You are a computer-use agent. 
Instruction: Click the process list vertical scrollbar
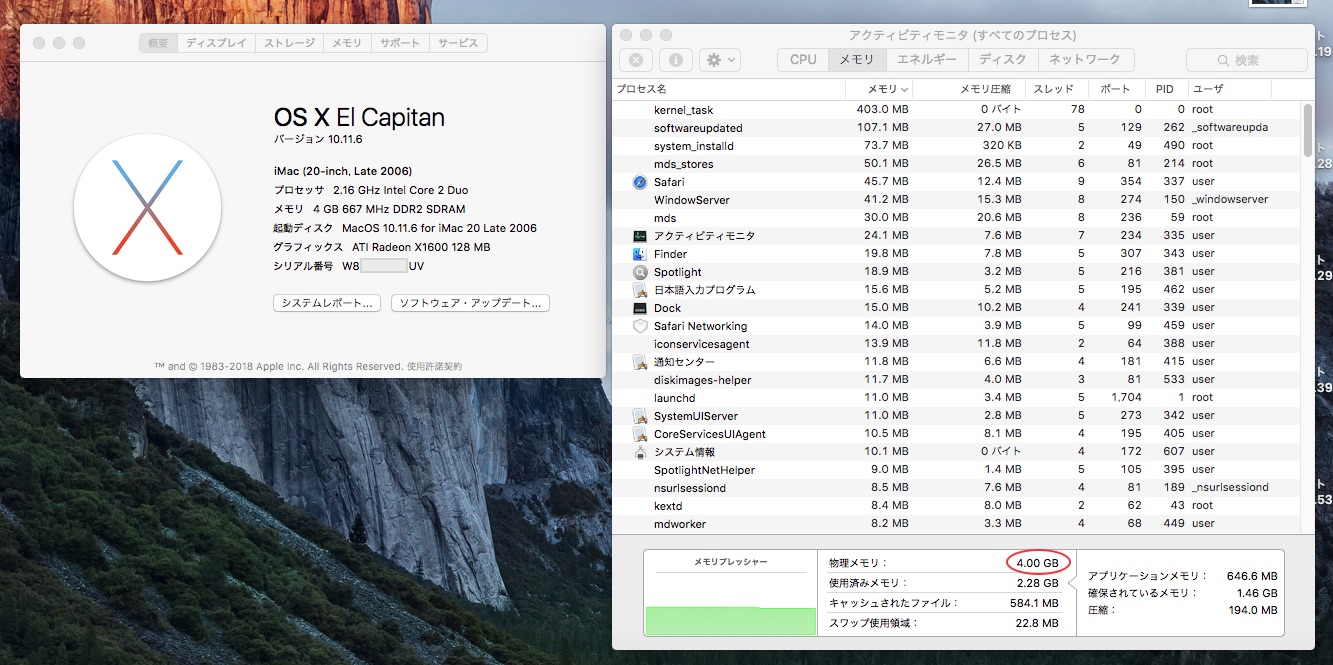[1307, 130]
